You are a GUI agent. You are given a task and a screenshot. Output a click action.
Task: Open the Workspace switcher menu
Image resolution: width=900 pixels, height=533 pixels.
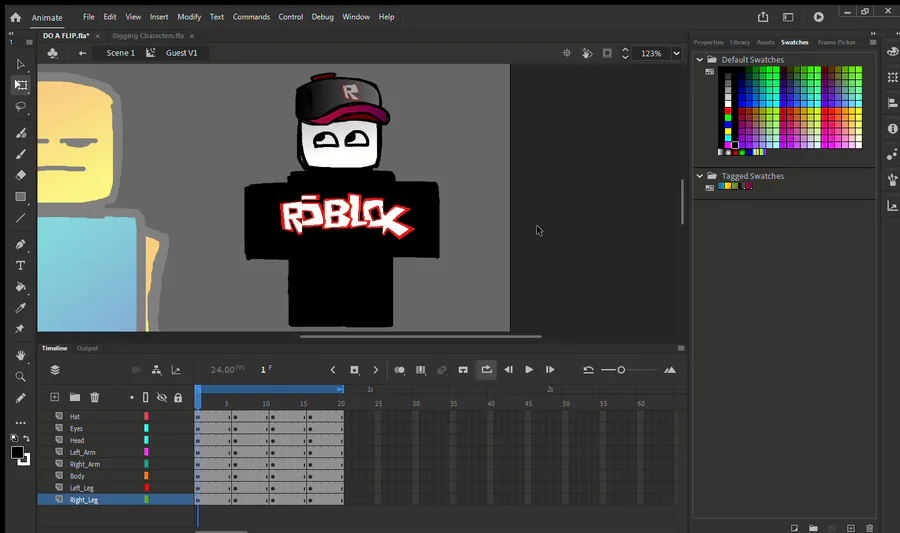click(x=788, y=17)
